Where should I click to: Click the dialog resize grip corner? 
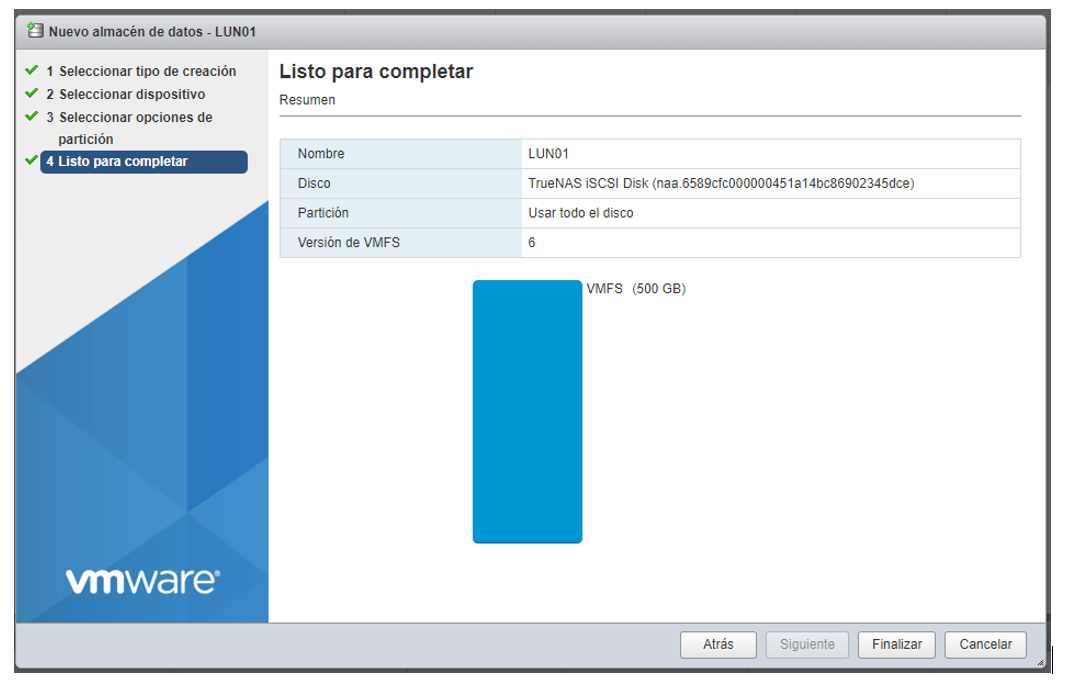[1040, 662]
